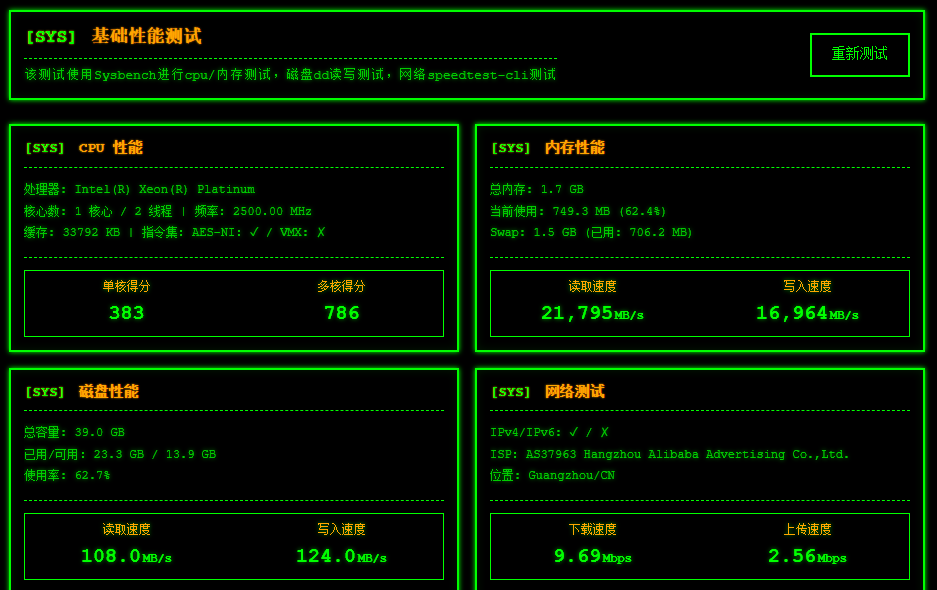Click the disk read speed 108.0 MB/s
This screenshot has height=590, width=937.
pos(126,556)
